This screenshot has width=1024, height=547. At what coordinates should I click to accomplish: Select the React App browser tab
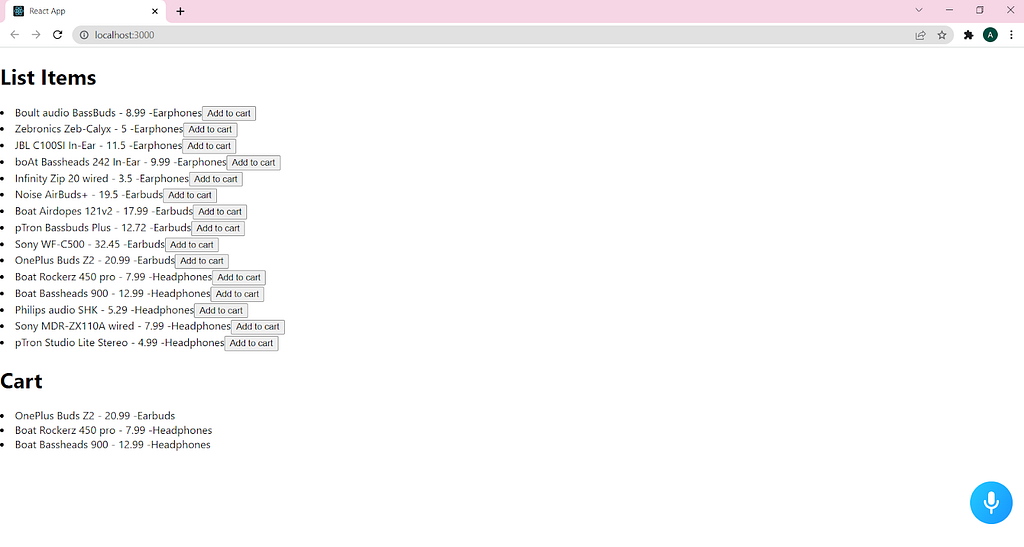[x=86, y=11]
